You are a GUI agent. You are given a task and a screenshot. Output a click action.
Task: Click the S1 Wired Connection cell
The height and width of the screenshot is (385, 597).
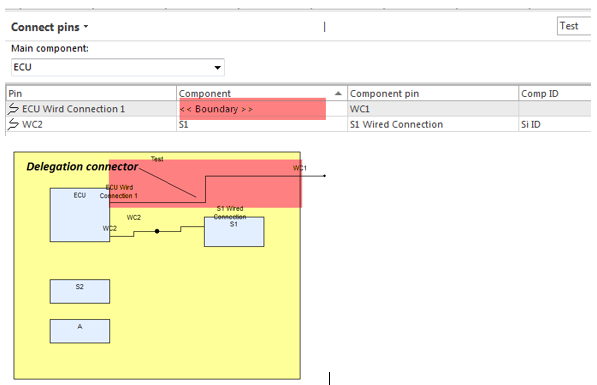tap(433, 124)
